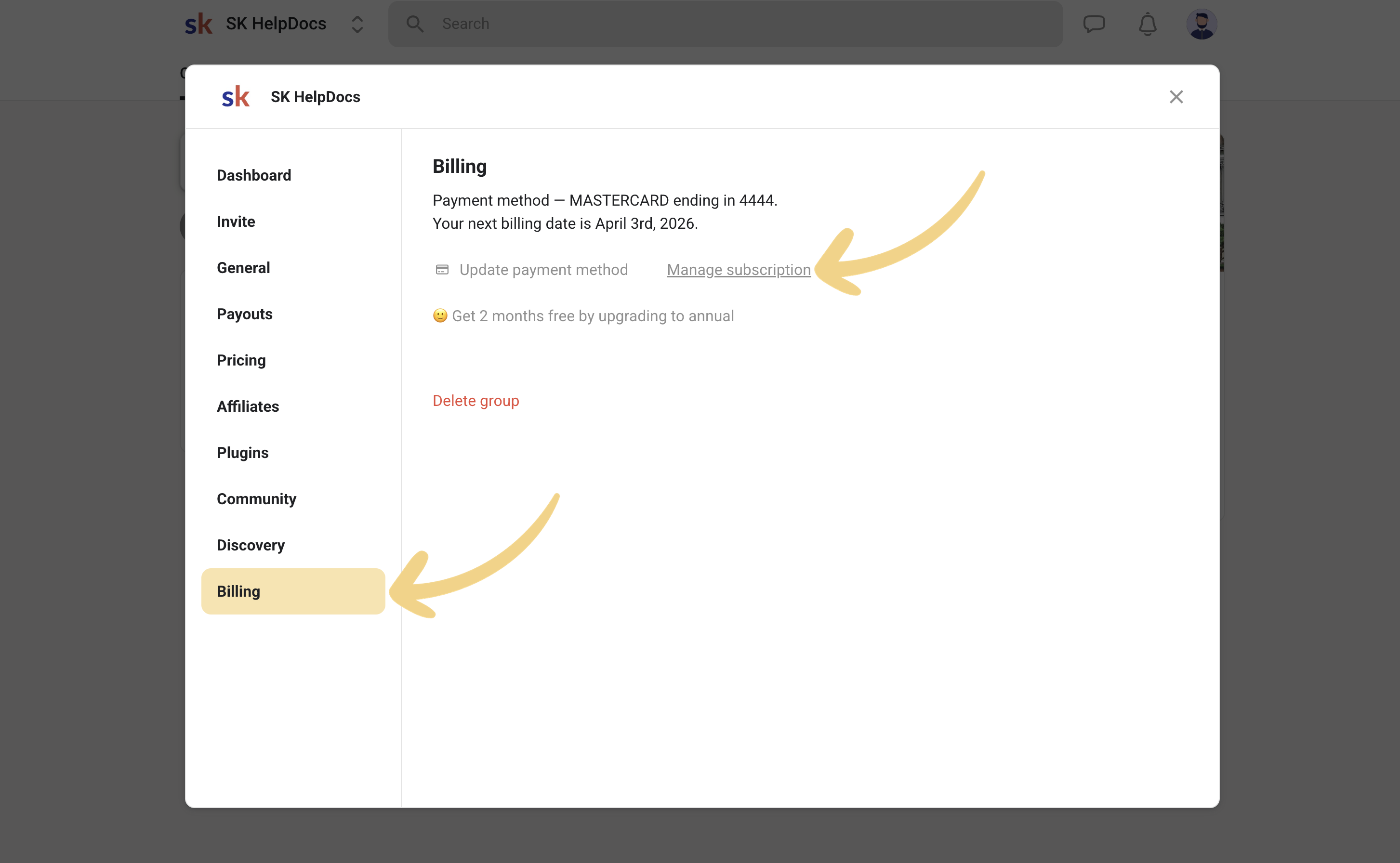Close the settings modal with X
This screenshot has height=863, width=1400.
(1175, 97)
